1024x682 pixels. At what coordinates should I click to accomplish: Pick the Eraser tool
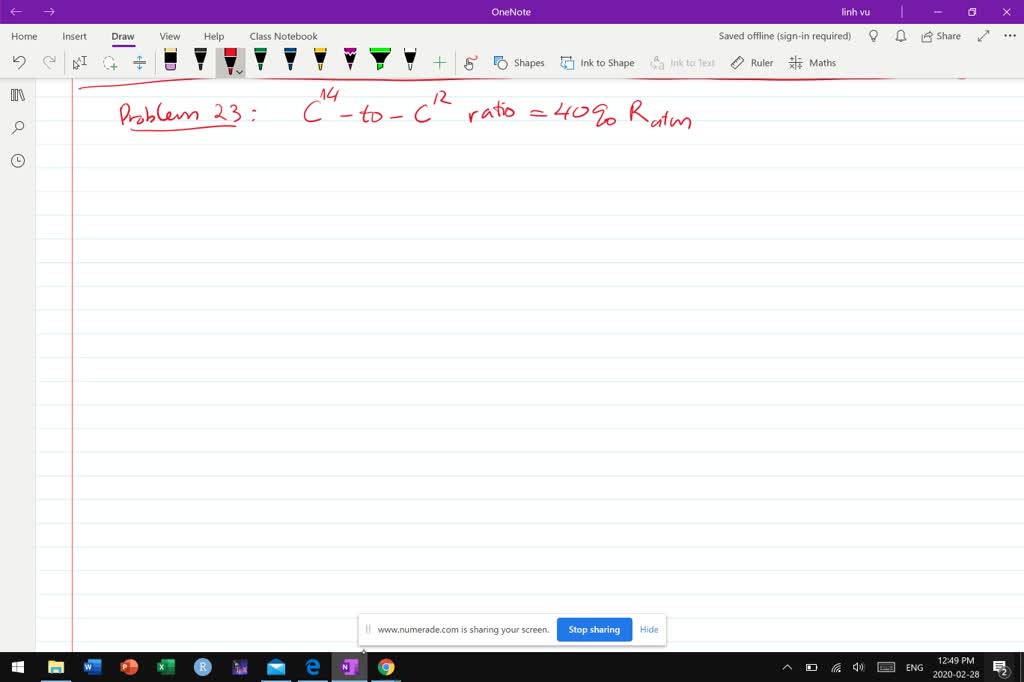[170, 60]
